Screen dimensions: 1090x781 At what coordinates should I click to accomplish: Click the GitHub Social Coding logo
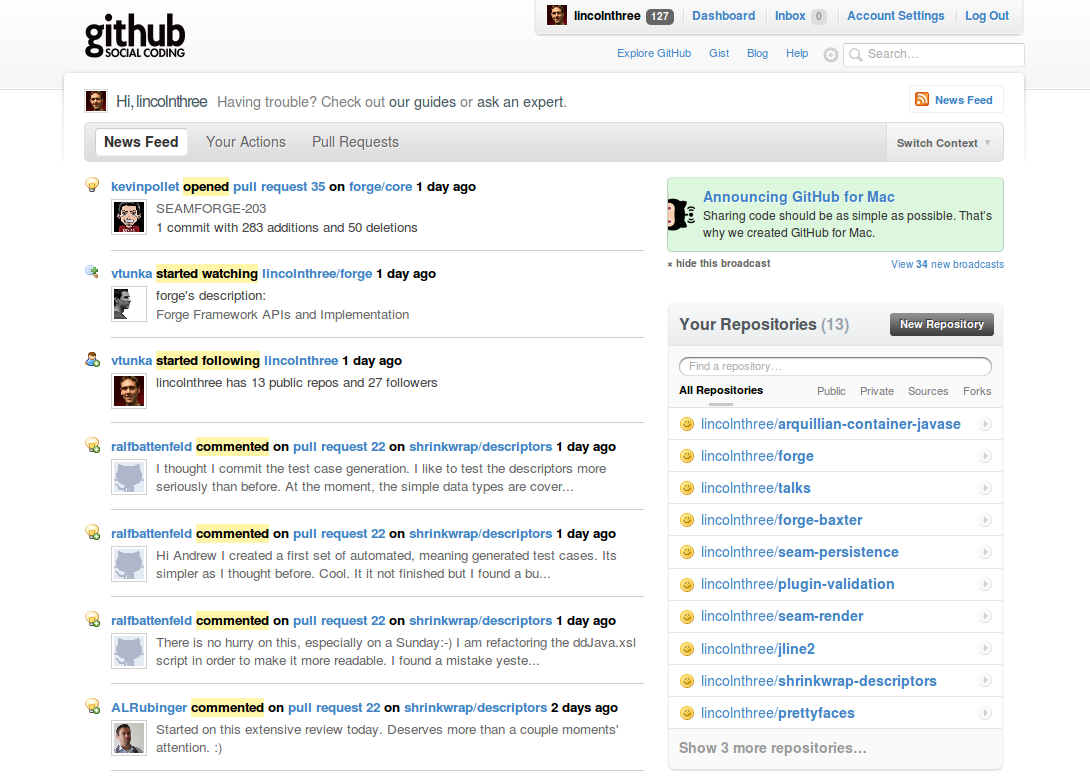point(135,35)
